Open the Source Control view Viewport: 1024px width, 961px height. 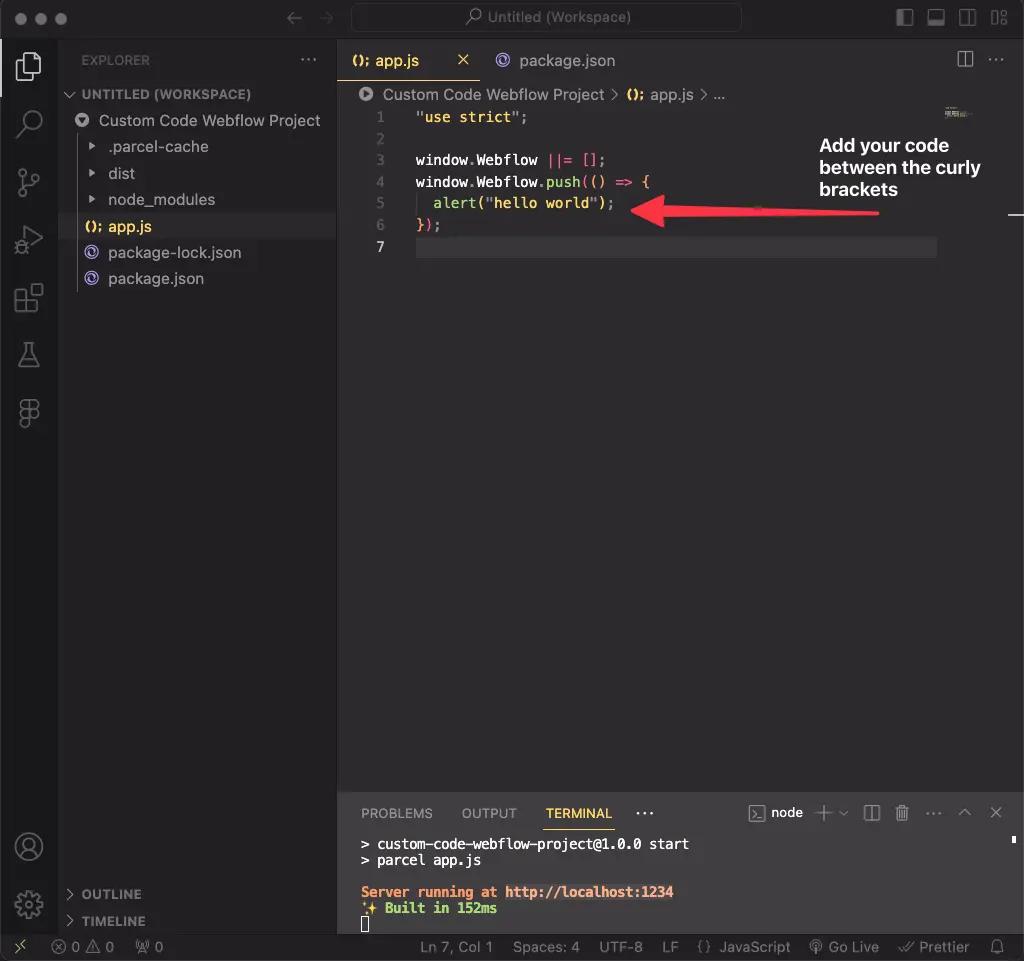click(x=29, y=182)
